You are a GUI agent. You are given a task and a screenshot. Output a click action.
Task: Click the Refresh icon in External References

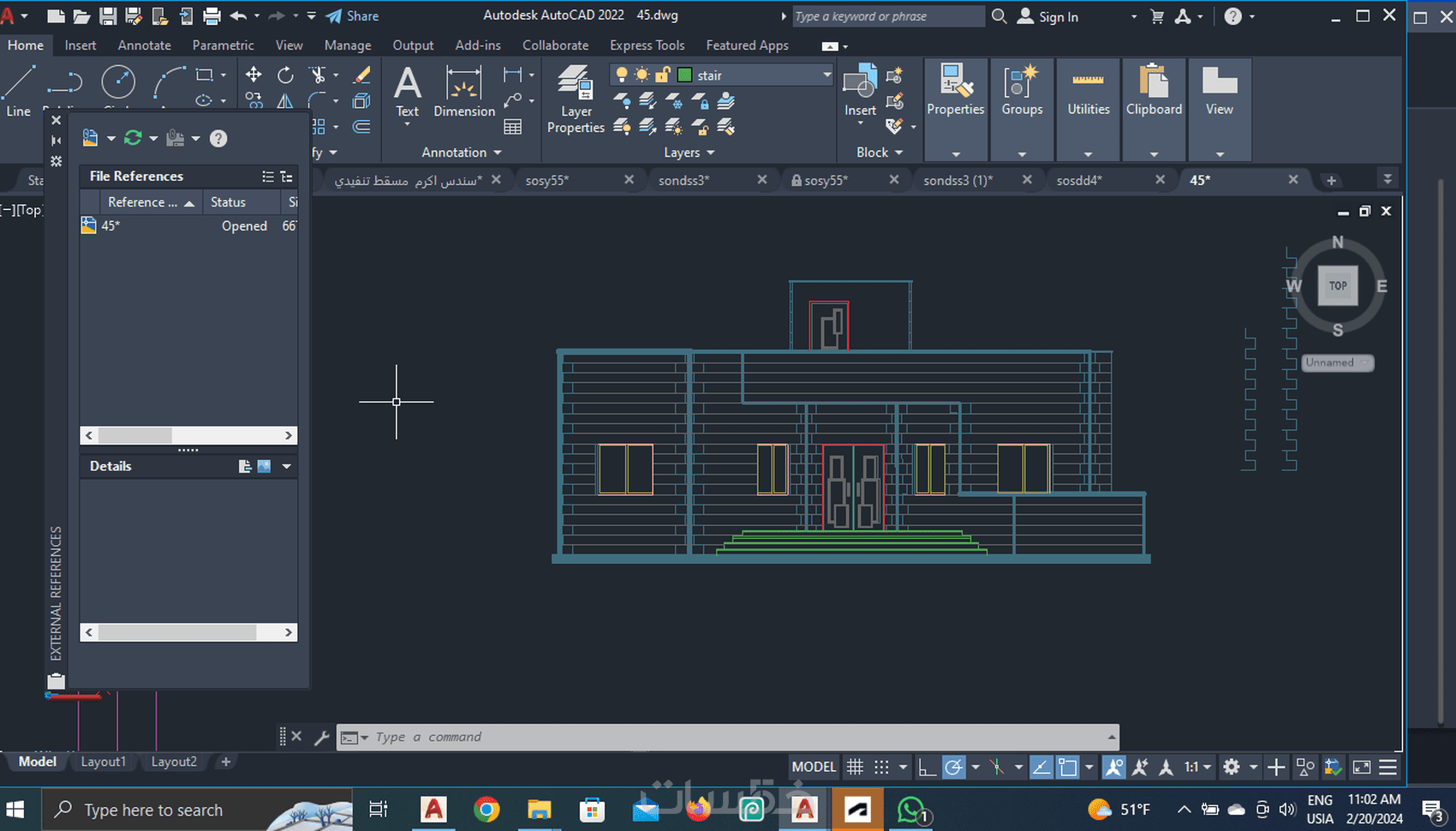(133, 138)
